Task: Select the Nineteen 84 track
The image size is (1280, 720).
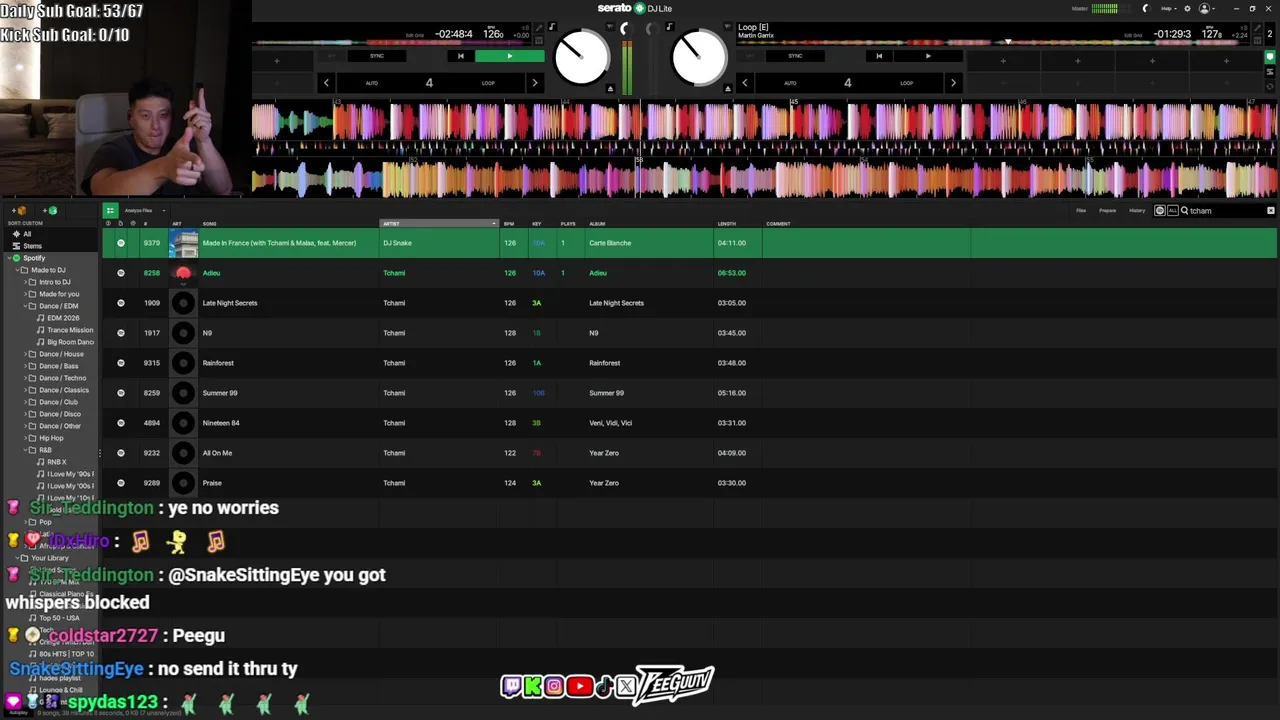Action: pyautogui.click(x=221, y=423)
